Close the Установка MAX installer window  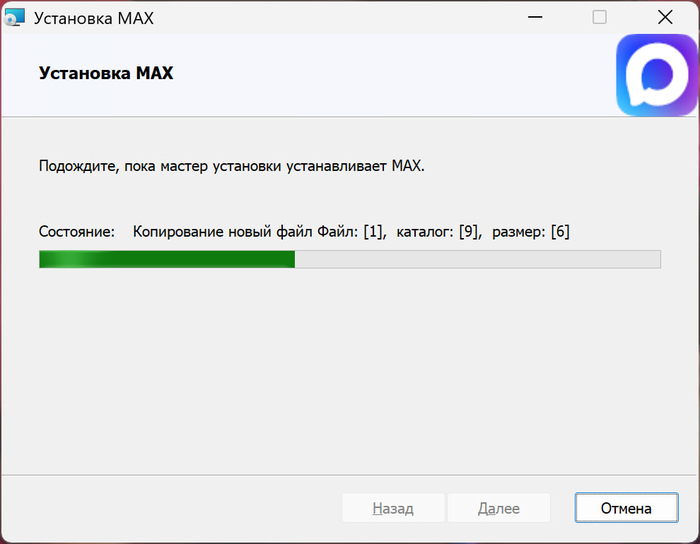[x=665, y=17]
